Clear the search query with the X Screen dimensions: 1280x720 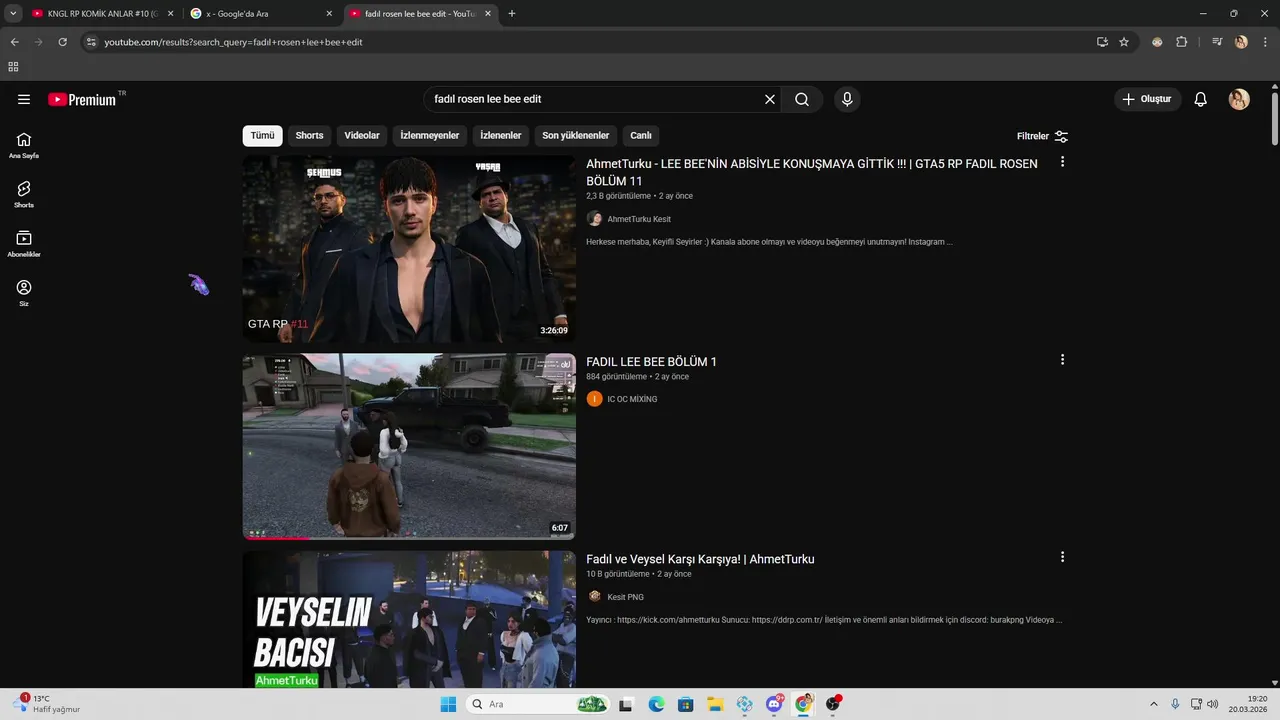click(770, 99)
